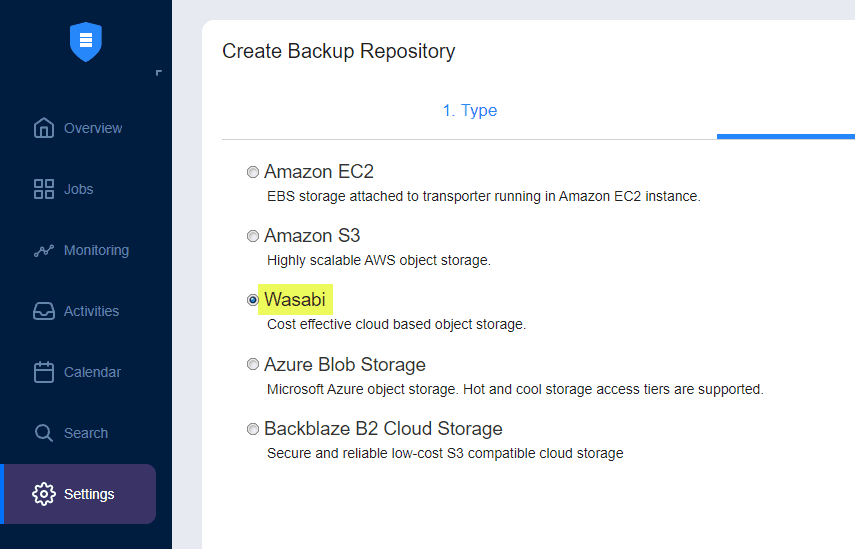855x549 pixels.
Task: Pick the Backblaze B2 Cloud Storage radio
Action: click(253, 429)
